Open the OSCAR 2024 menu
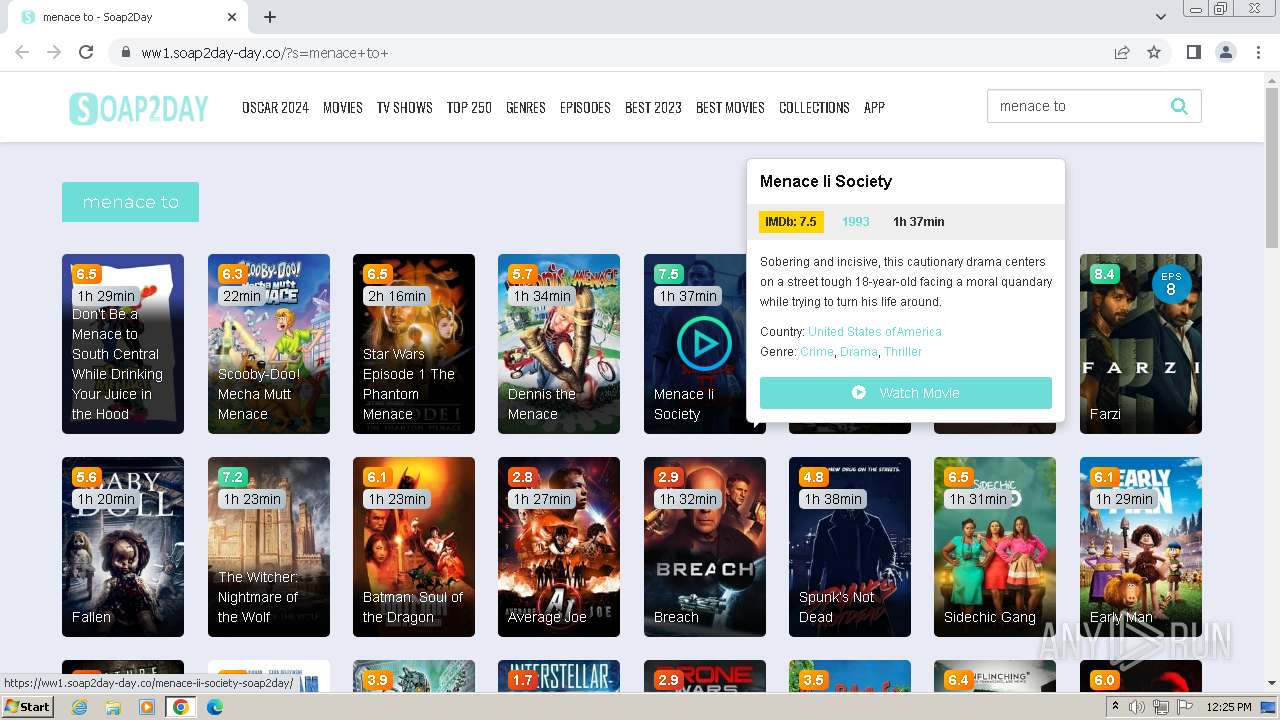 click(x=275, y=107)
